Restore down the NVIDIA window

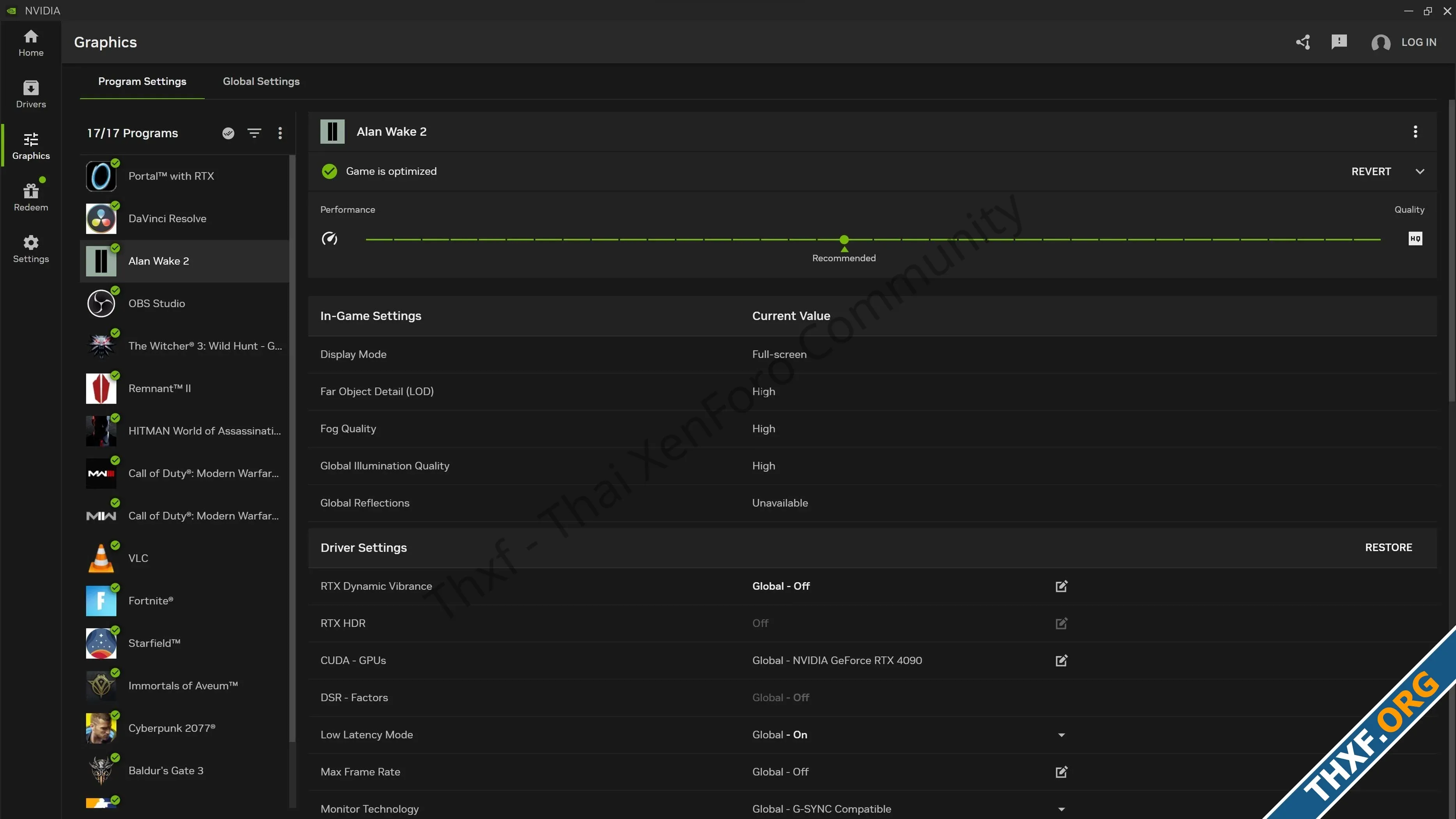(x=1428, y=11)
